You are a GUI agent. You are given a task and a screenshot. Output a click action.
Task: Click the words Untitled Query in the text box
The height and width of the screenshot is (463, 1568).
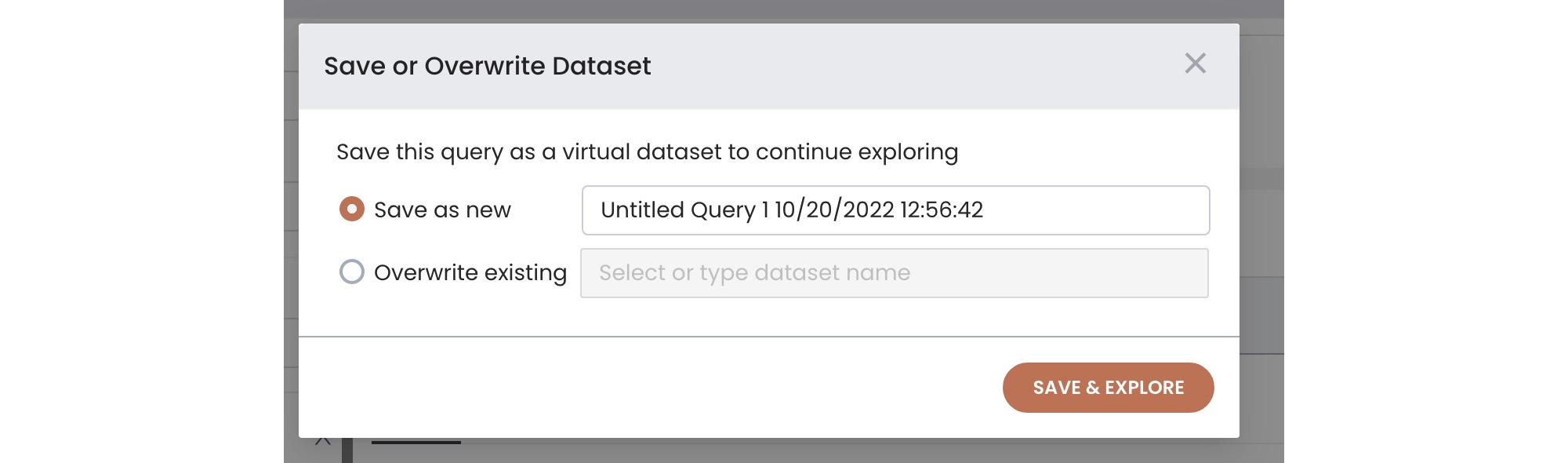(678, 210)
